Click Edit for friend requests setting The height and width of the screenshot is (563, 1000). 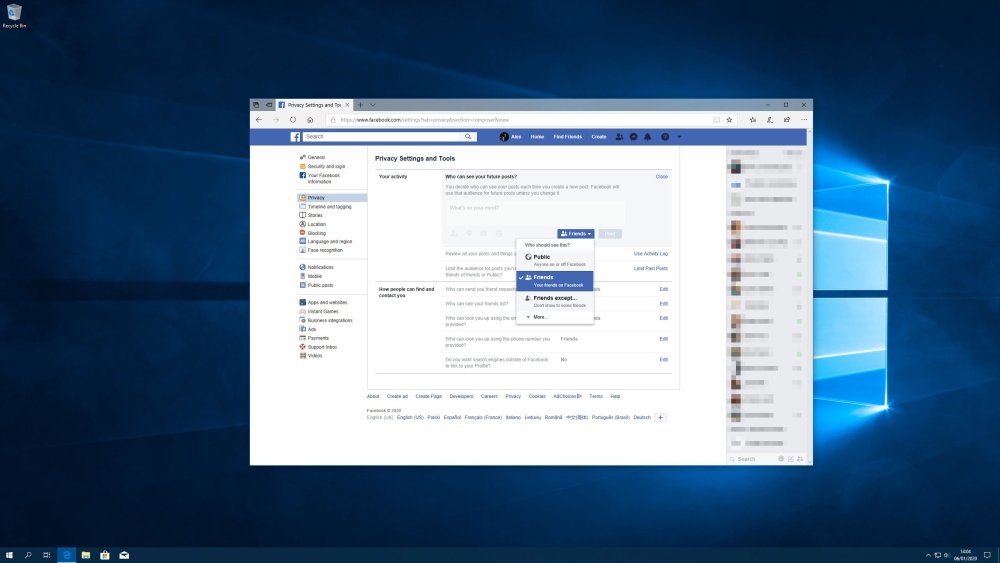[x=663, y=289]
